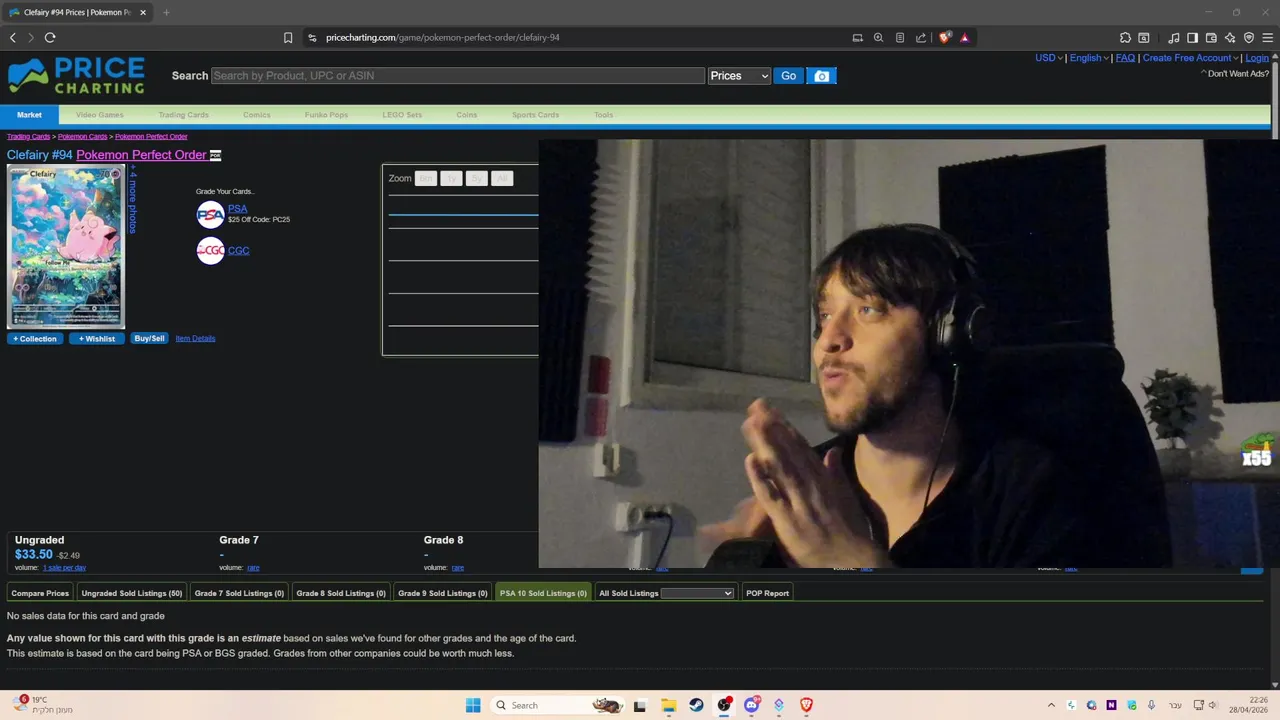Click the browser address bar URL

[443, 38]
